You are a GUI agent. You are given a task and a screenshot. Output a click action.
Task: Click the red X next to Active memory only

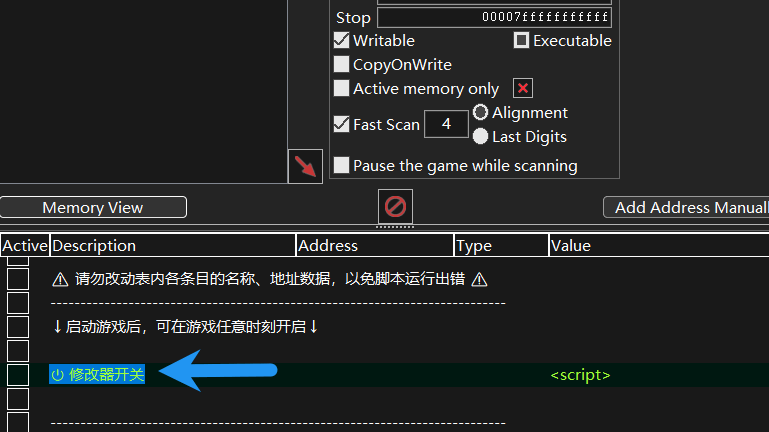point(523,88)
